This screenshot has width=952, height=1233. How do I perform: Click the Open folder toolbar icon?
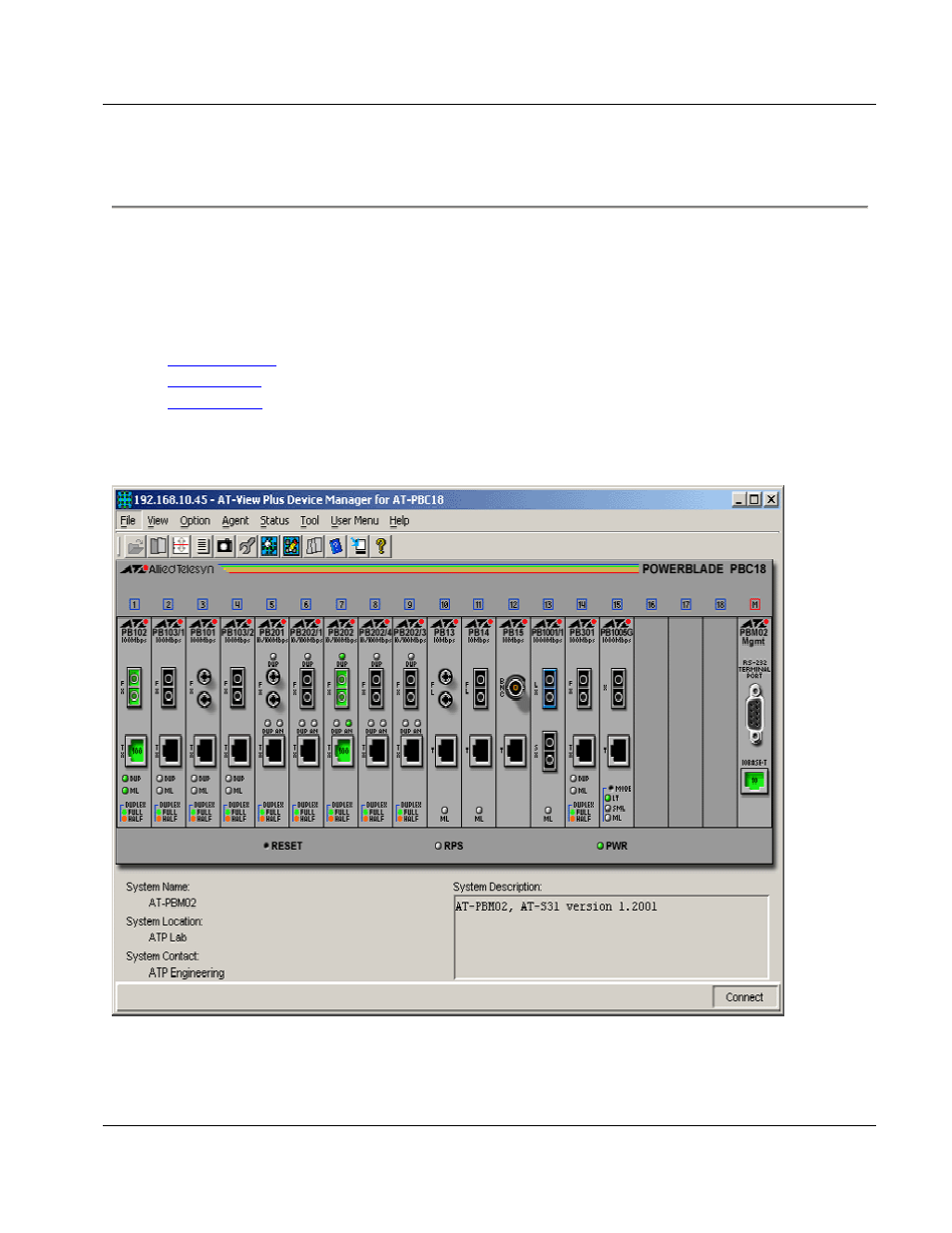[136, 546]
